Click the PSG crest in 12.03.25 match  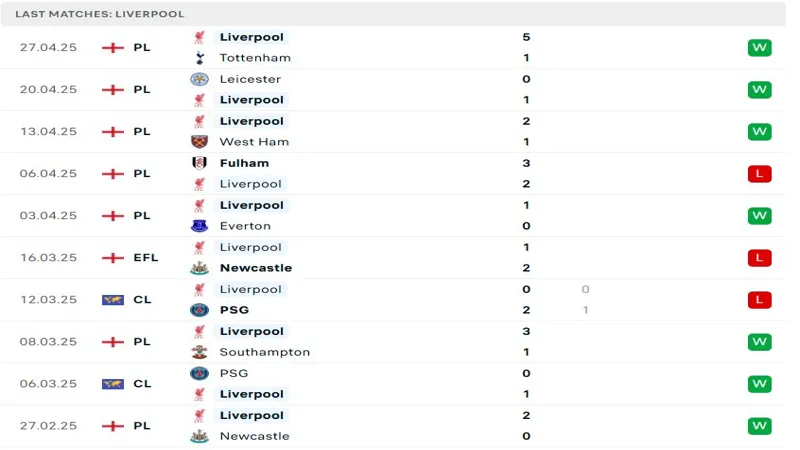coord(199,310)
